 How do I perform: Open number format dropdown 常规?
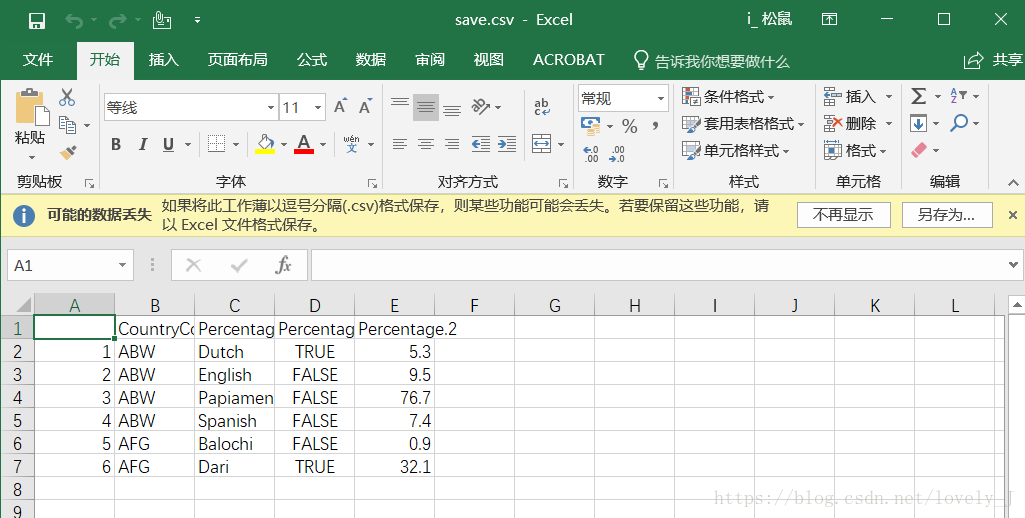click(x=661, y=99)
